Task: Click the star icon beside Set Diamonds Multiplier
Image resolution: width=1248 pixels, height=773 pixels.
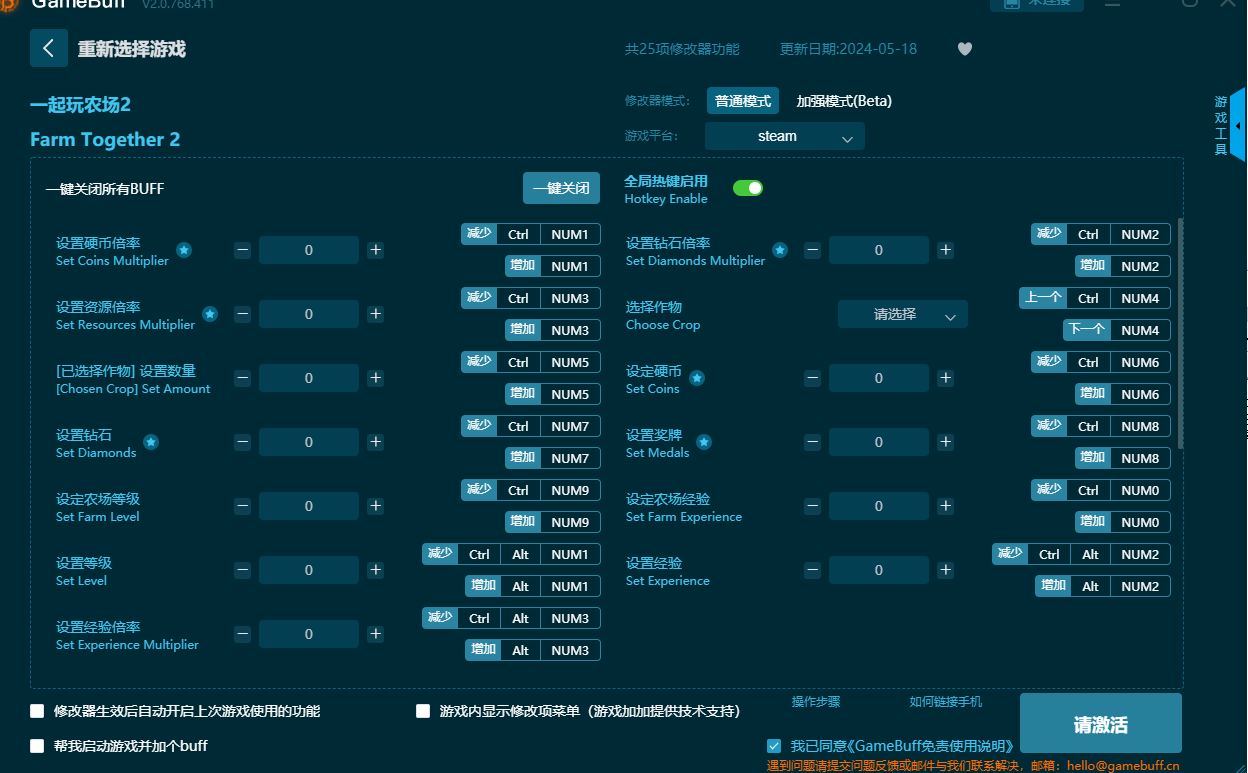Action: [780, 250]
